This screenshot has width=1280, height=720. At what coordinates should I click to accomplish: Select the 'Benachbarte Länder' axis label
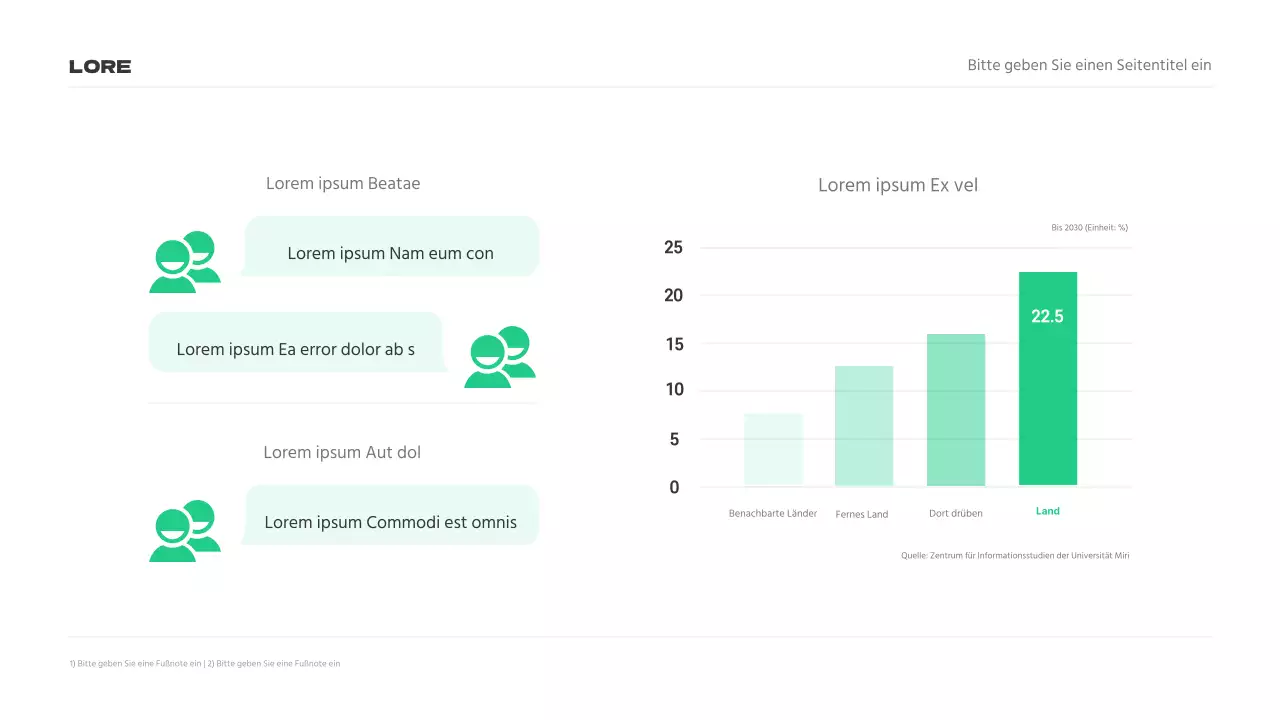tap(773, 514)
